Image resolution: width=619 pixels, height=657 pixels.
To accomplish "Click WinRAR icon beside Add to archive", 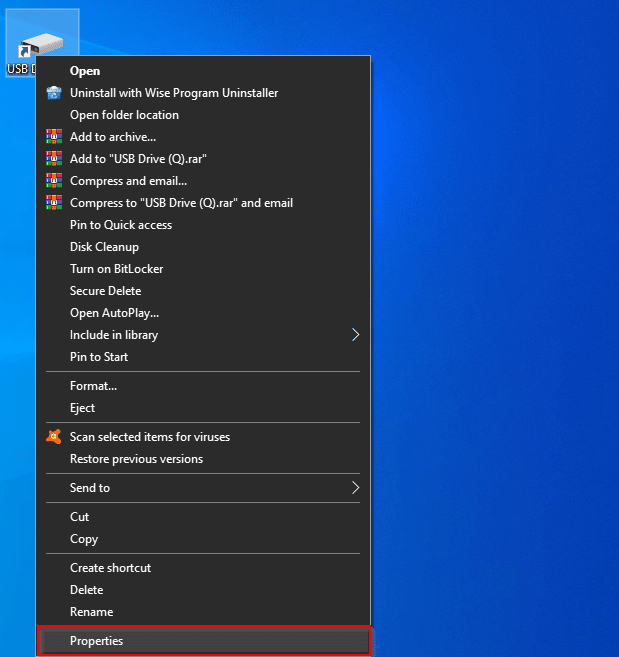I will point(54,137).
